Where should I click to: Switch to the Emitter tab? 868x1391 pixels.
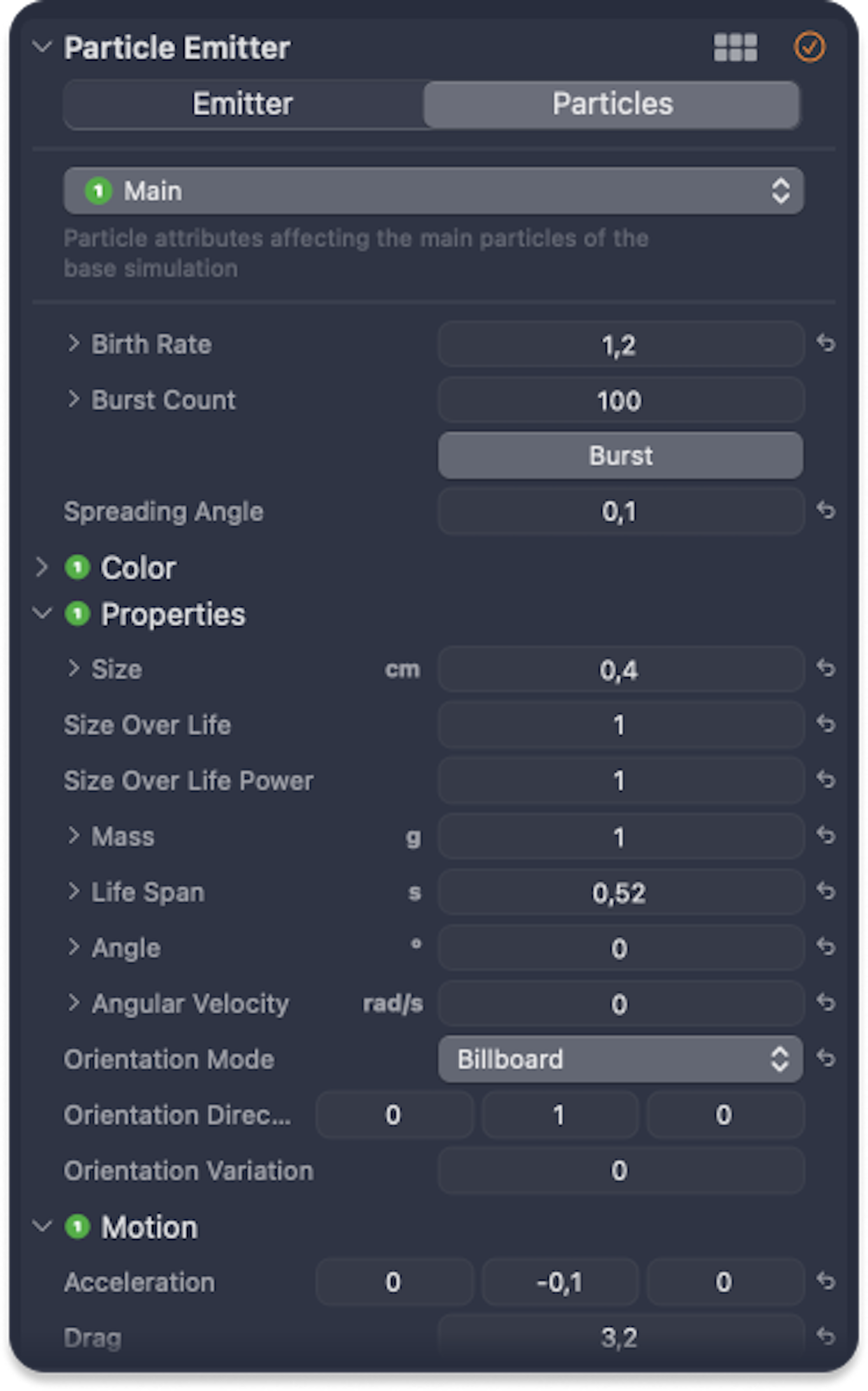243,104
